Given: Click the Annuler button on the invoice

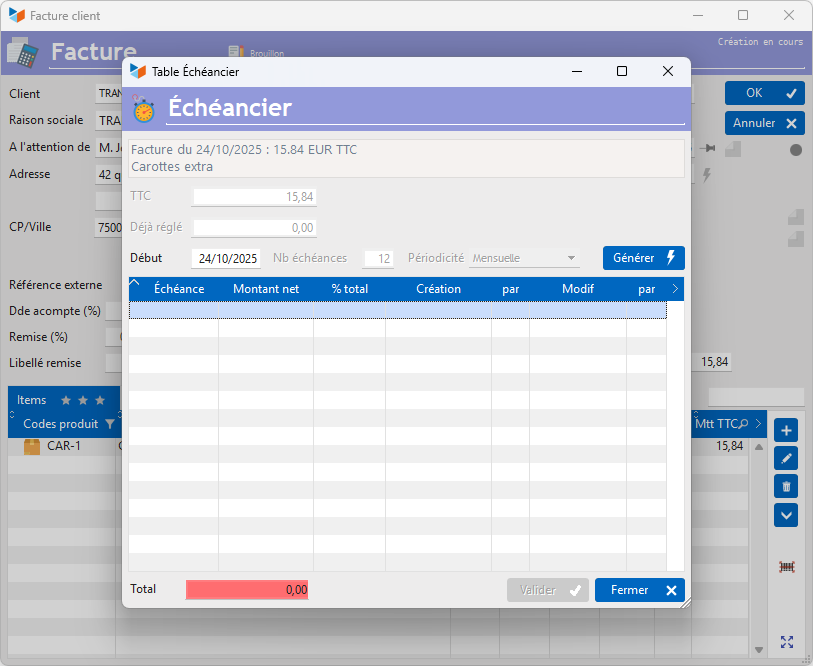Looking at the screenshot, I should pos(765,123).
